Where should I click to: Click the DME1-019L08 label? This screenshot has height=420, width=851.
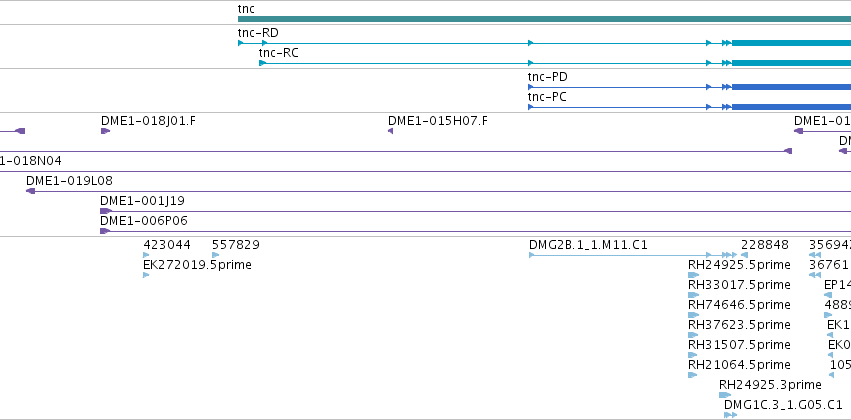69,181
